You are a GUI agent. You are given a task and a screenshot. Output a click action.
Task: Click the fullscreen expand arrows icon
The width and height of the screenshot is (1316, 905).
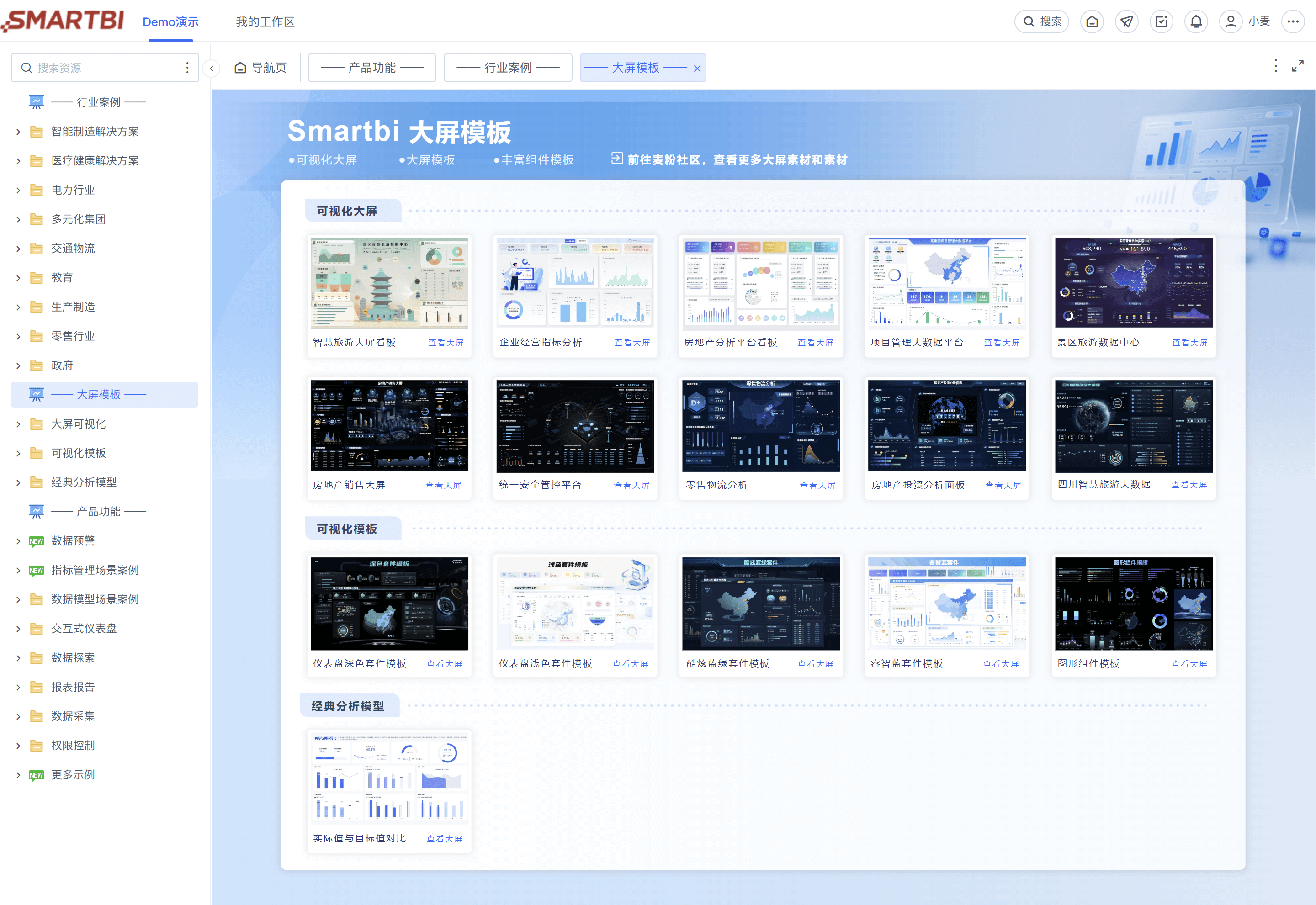tap(1297, 66)
